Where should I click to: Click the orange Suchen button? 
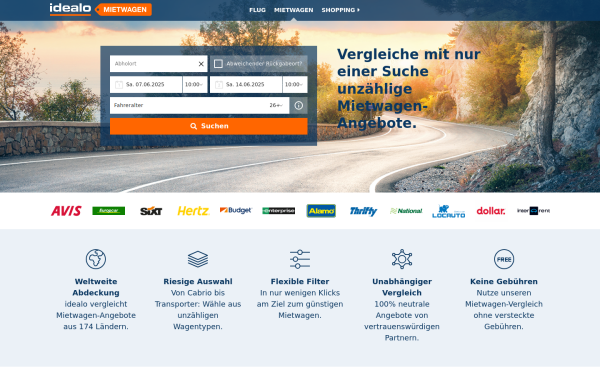pyautogui.click(x=209, y=126)
